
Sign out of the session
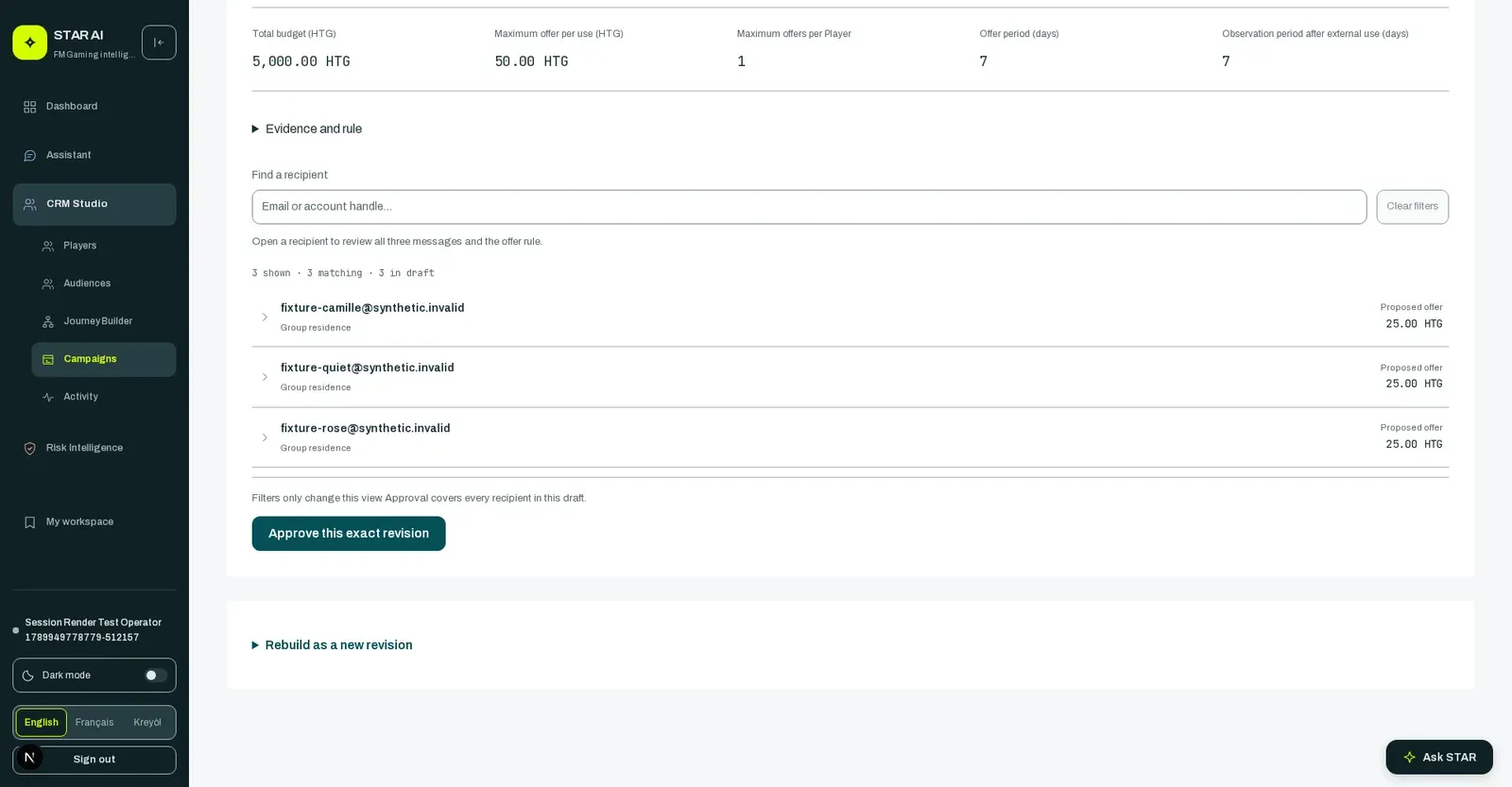94,760
